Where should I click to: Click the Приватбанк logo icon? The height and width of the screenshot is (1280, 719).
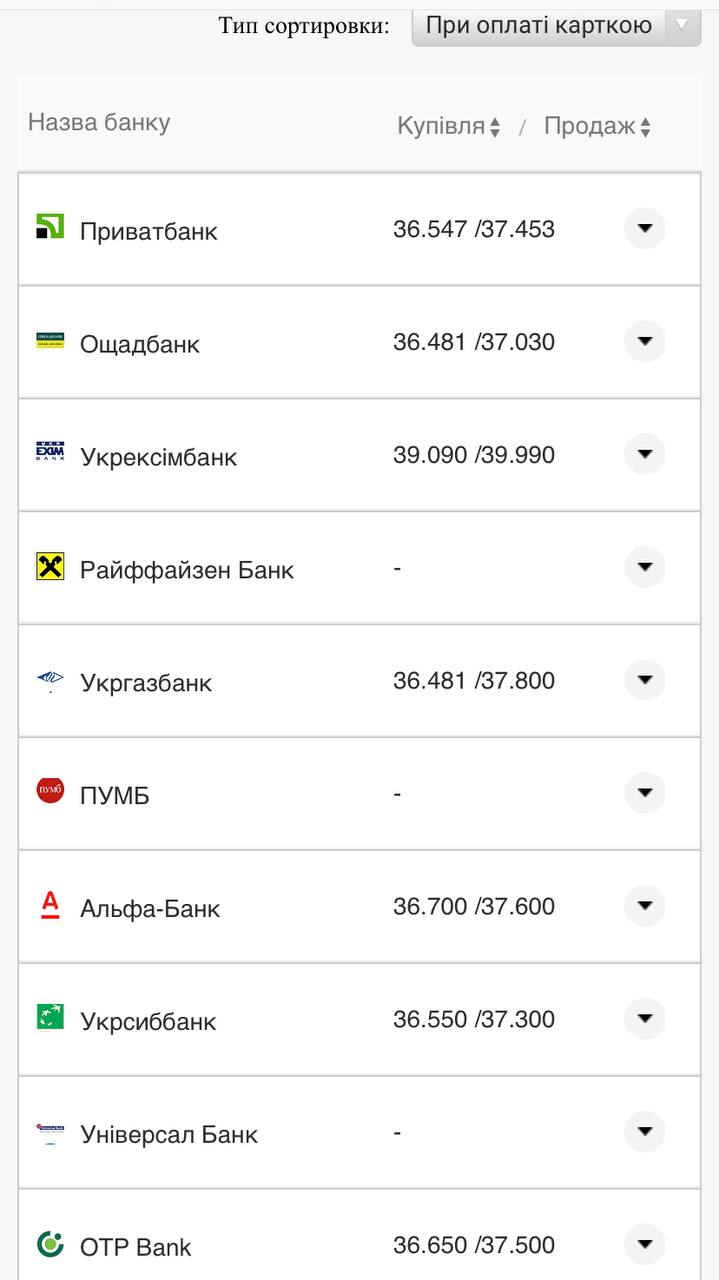pyautogui.click(x=50, y=227)
